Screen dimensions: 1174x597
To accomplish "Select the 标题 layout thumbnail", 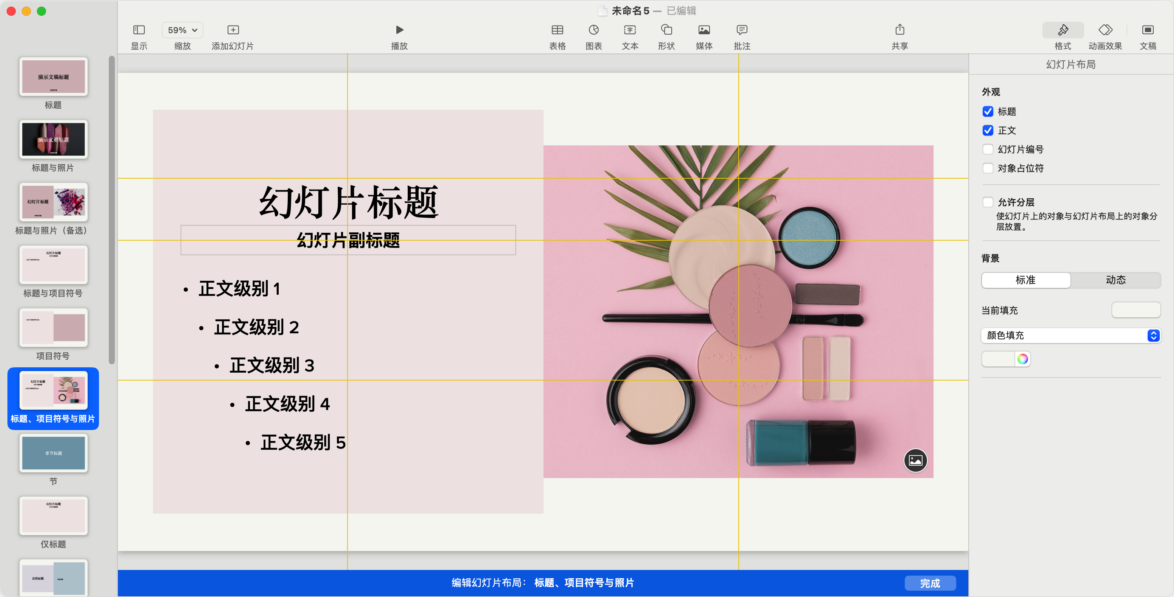I will tap(53, 76).
